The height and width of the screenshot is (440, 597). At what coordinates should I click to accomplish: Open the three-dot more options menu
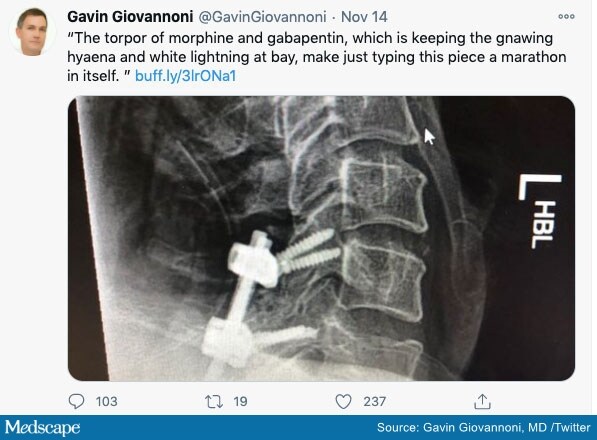tap(566, 16)
